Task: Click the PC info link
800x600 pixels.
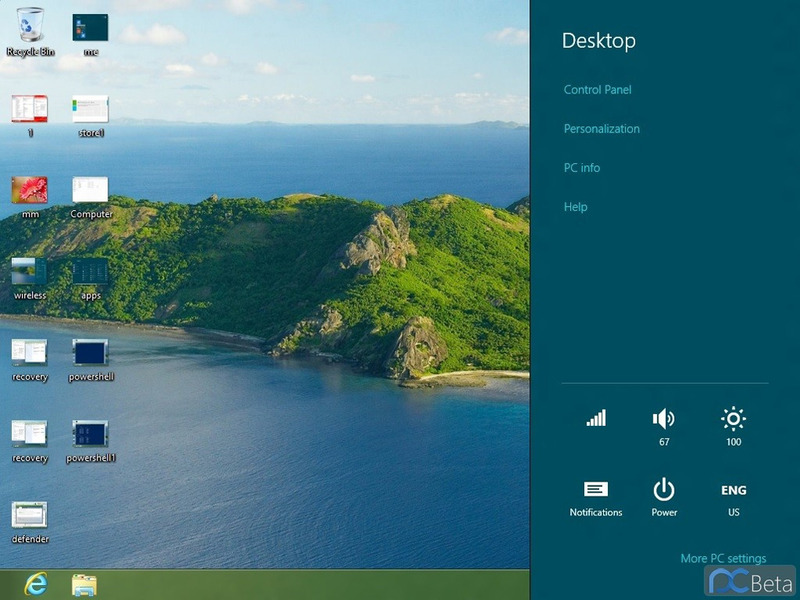Action: 581,168
